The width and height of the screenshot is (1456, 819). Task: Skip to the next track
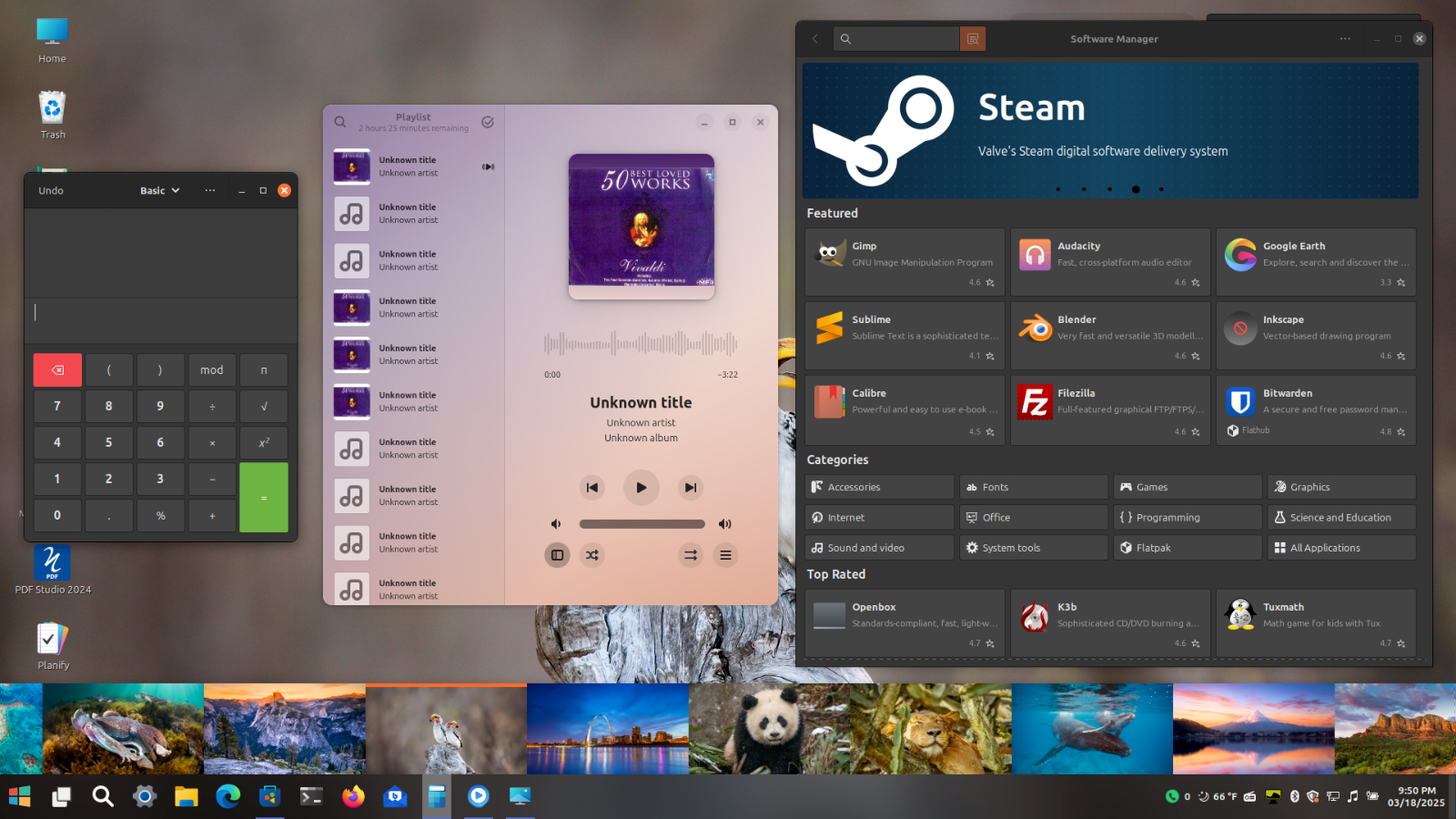(x=691, y=488)
